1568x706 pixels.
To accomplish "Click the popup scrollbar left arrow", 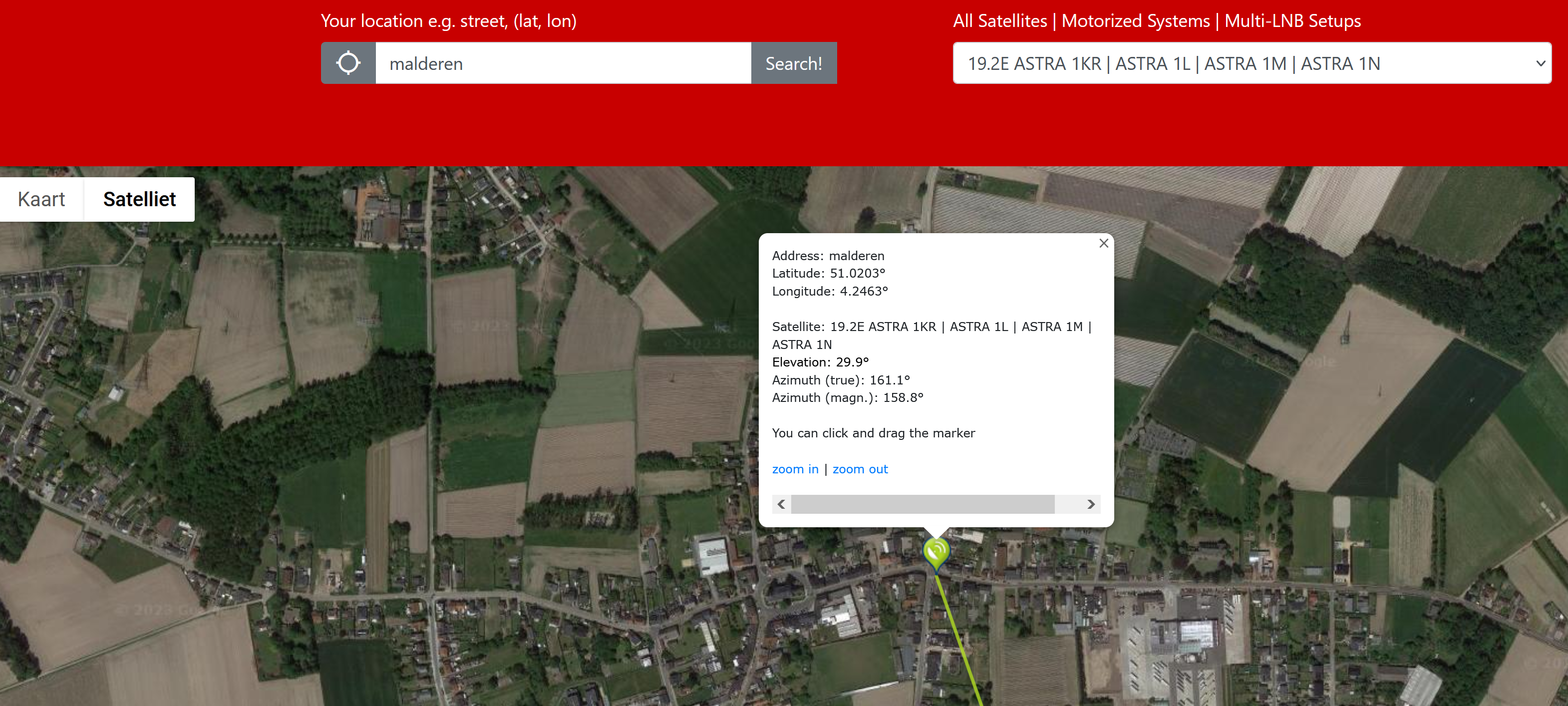I will (x=782, y=504).
